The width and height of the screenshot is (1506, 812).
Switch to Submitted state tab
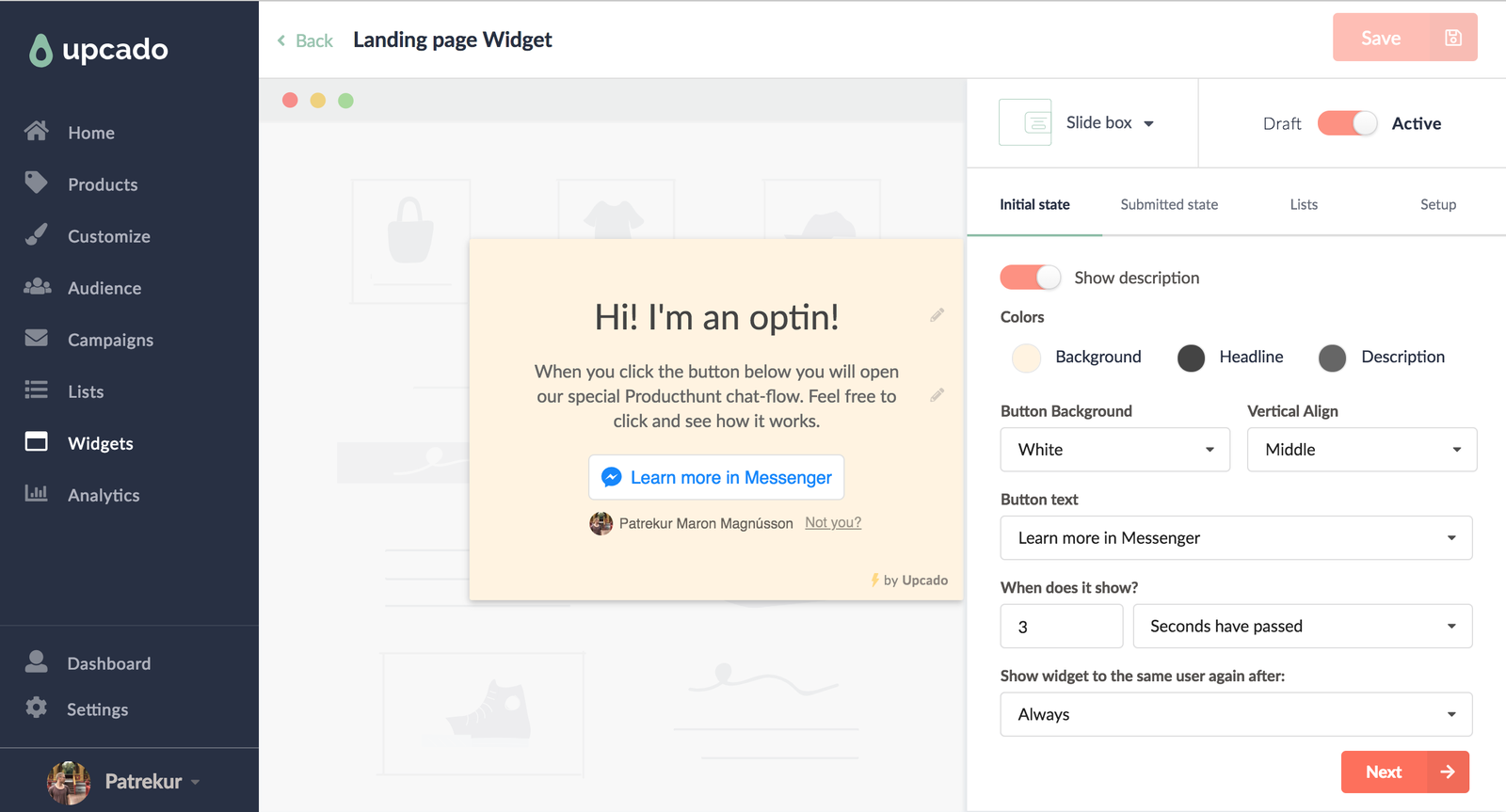(1169, 204)
